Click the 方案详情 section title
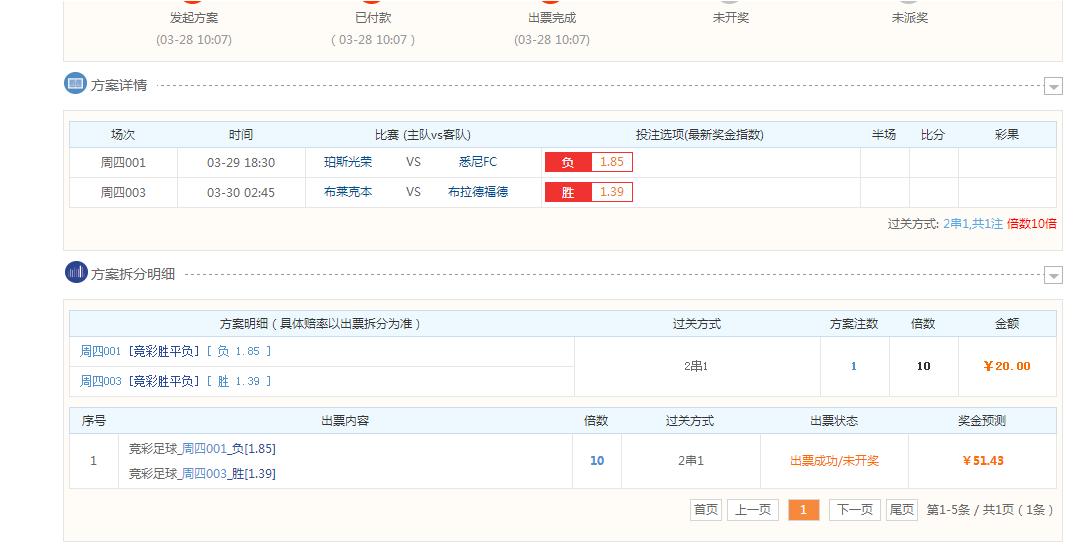Screen dimensions: 1075x557 119,85
